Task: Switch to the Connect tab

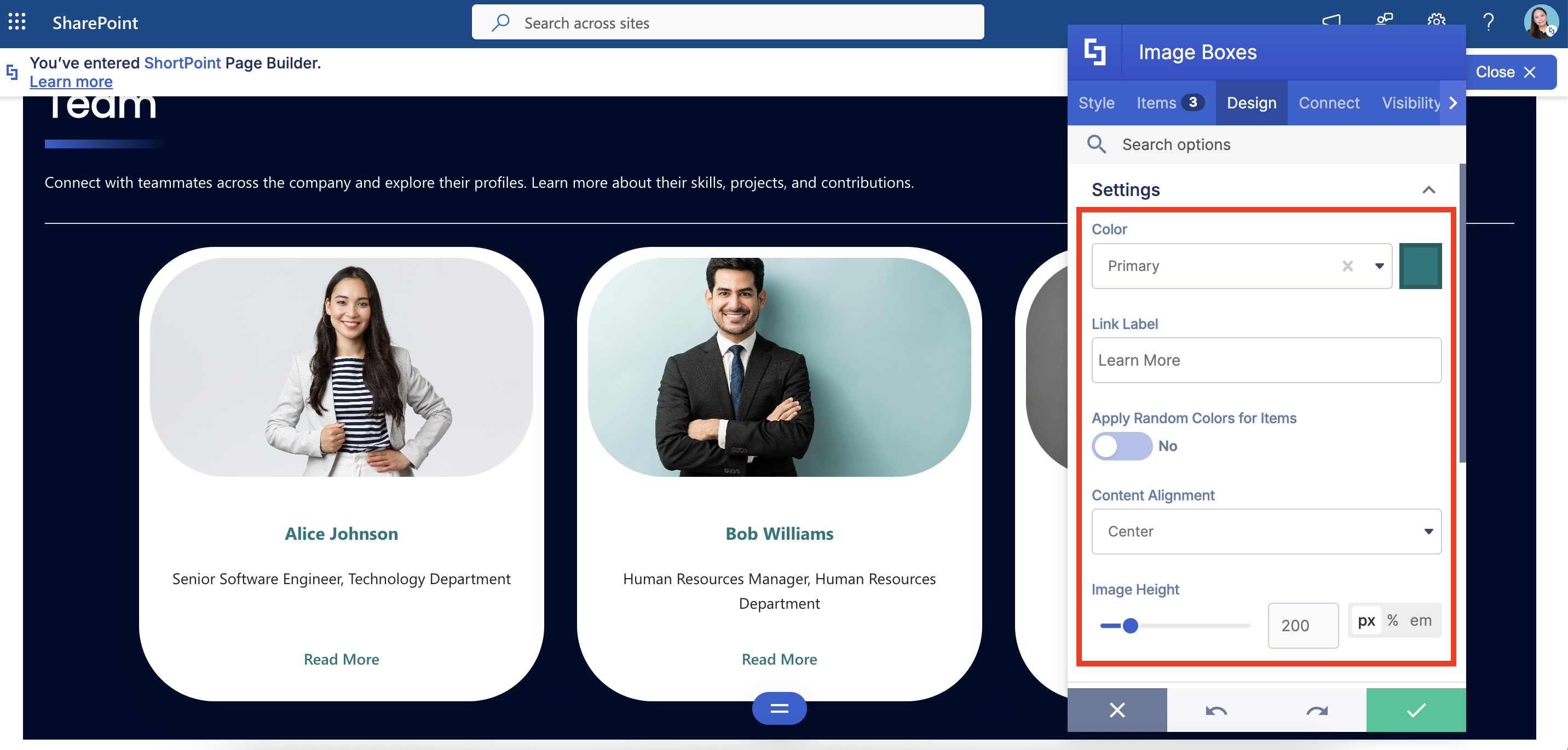Action: click(x=1329, y=103)
